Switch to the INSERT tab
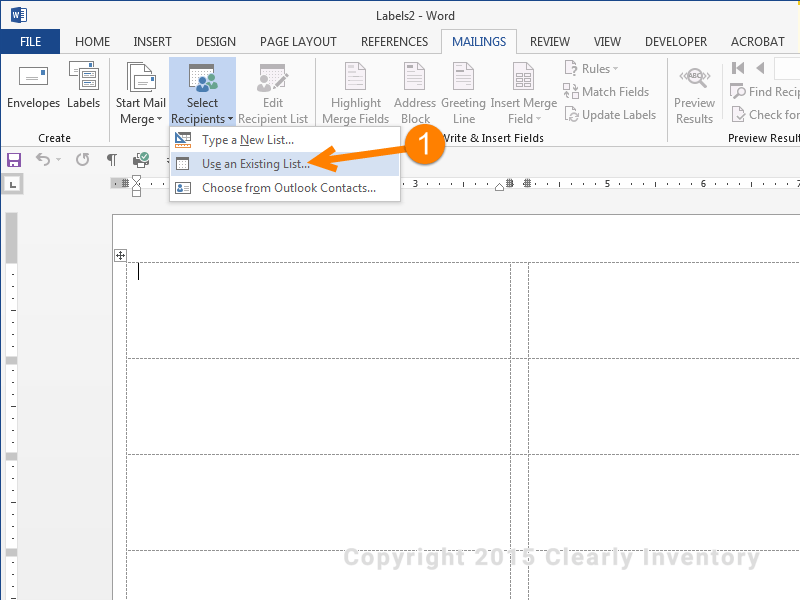The height and width of the screenshot is (600, 800). 152,42
